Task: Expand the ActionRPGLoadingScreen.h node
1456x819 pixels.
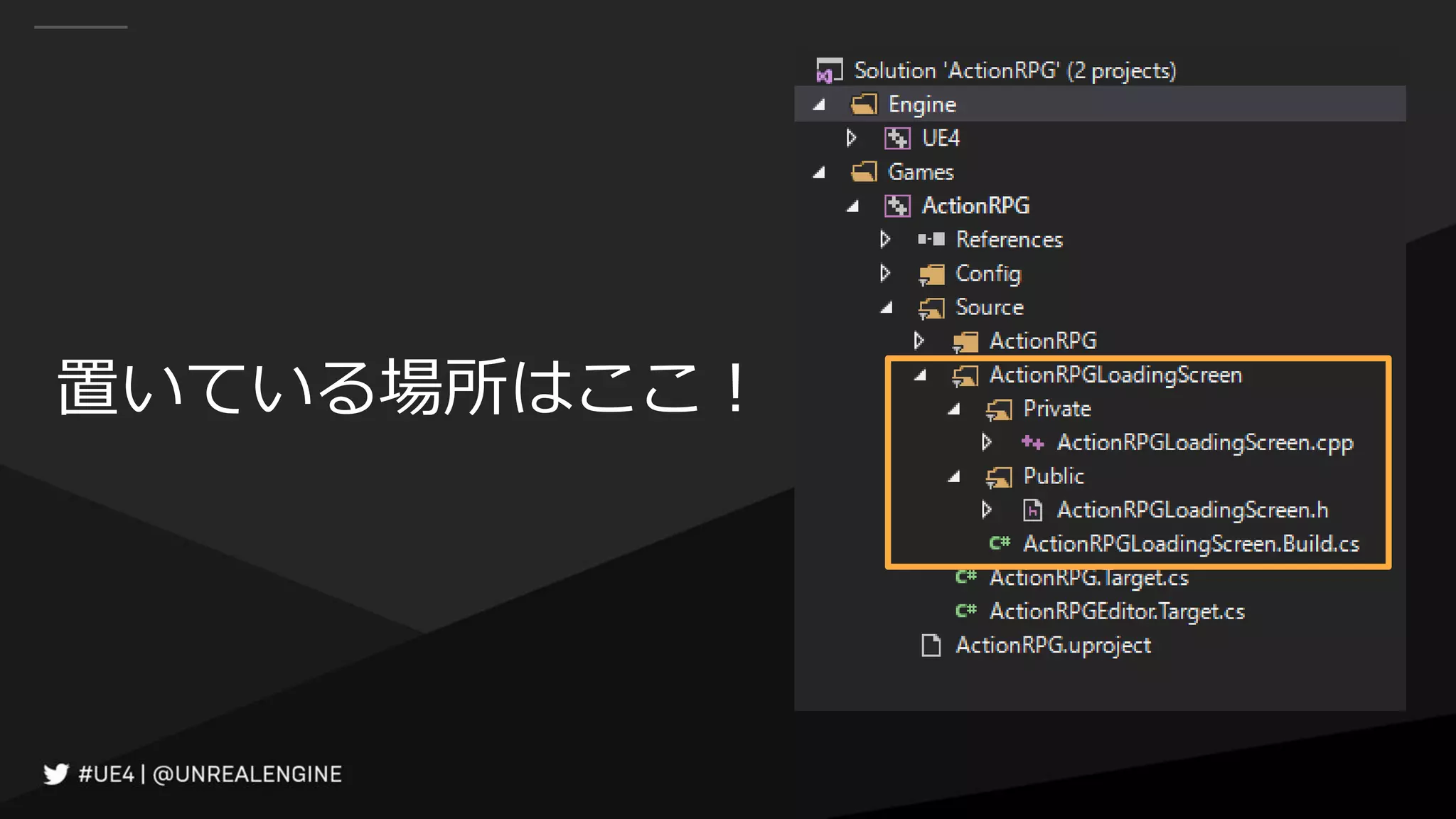Action: [x=987, y=510]
